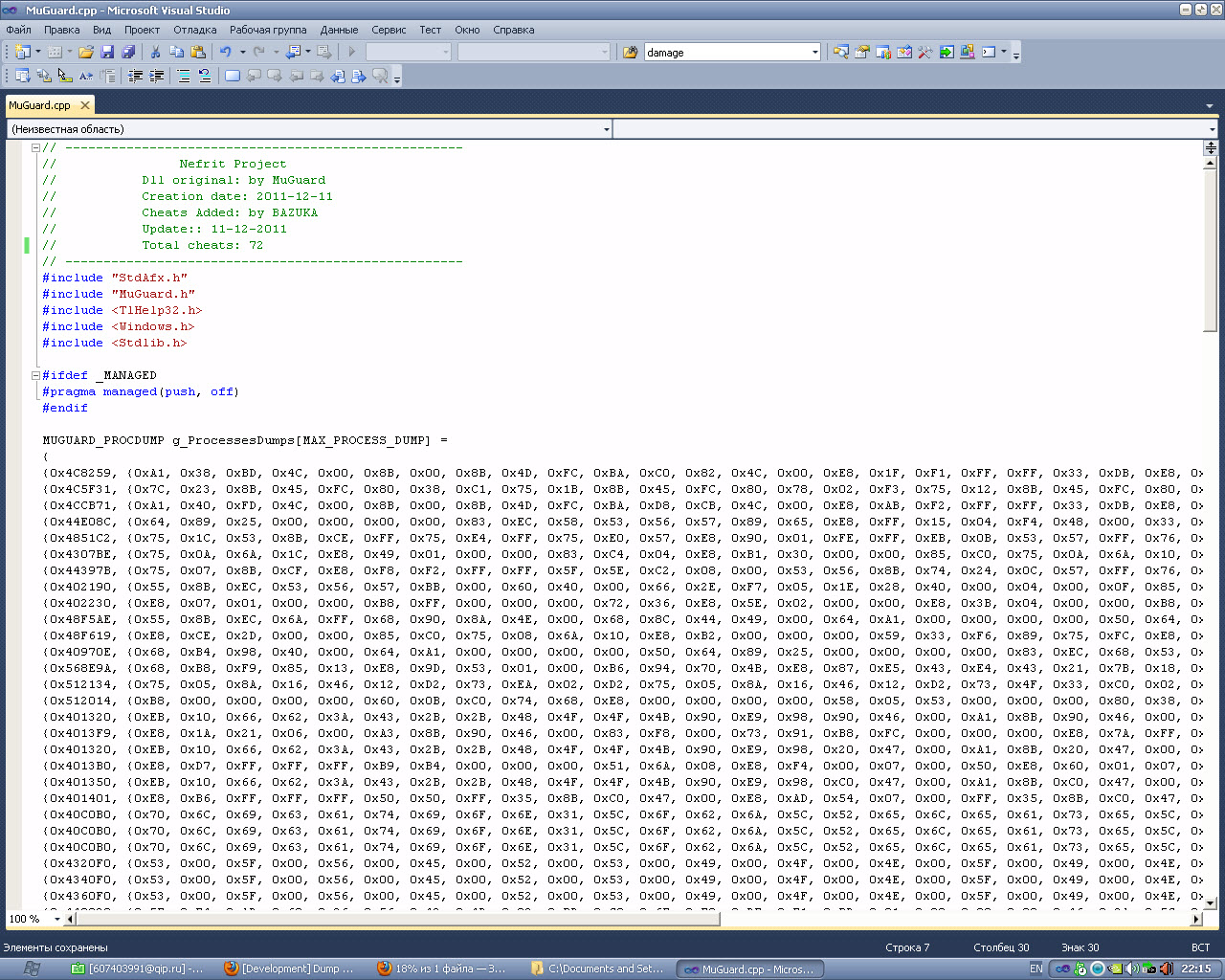Click the line '#include "MuGuard.h"'
The width and height of the screenshot is (1225, 980).
tap(119, 294)
